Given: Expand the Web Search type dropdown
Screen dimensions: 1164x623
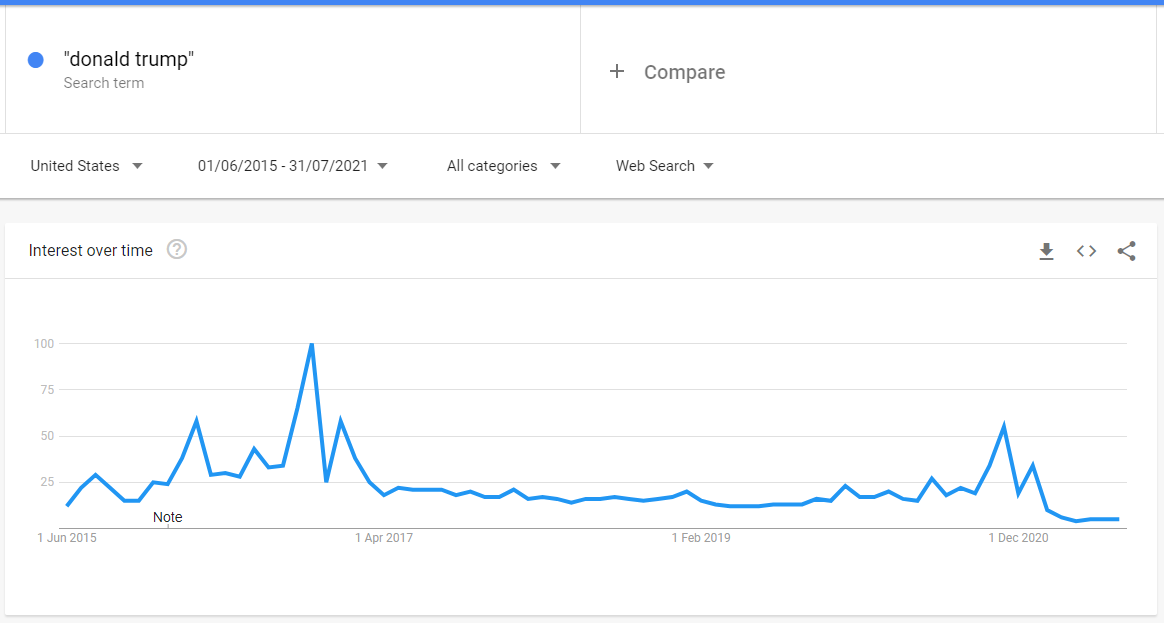Looking at the screenshot, I should 664,166.
